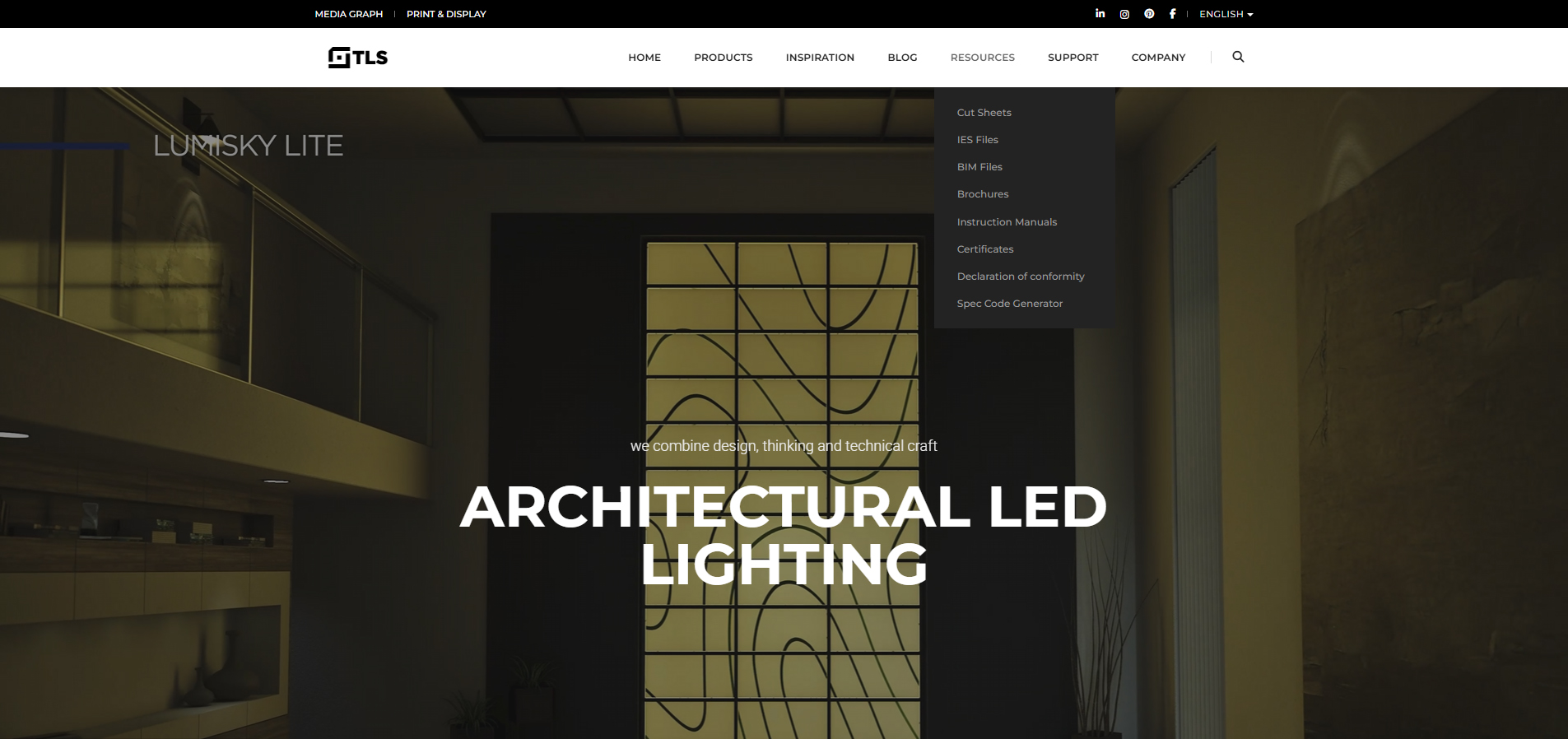Open the TLS LinkedIn page icon

coord(1100,14)
